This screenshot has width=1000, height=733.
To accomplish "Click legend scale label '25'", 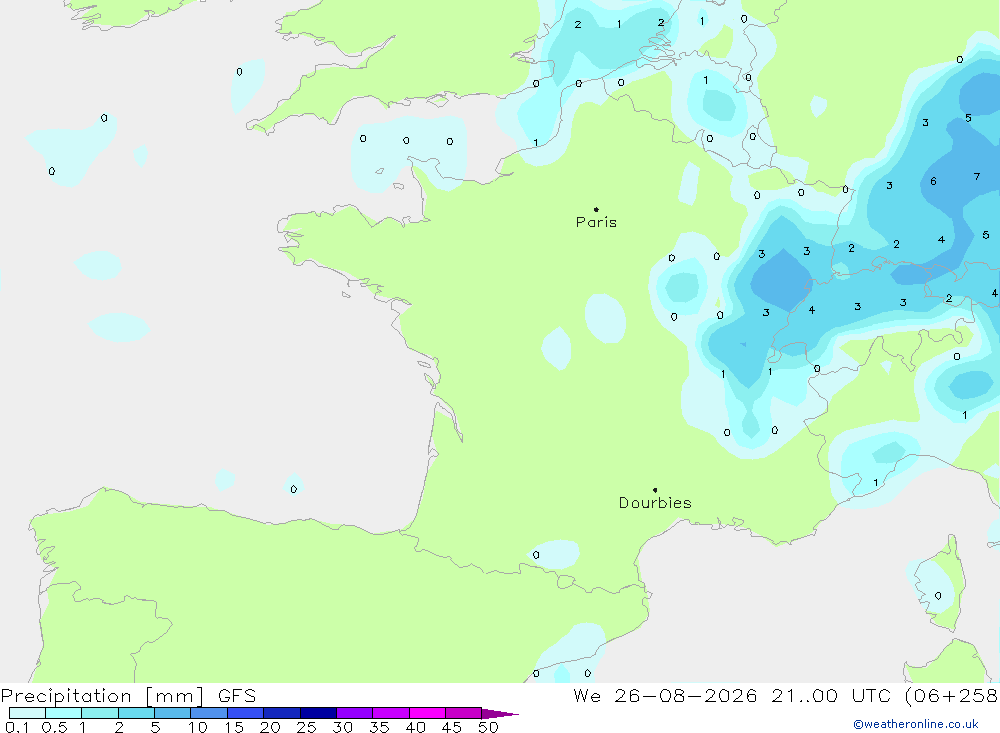I will 307,727.
